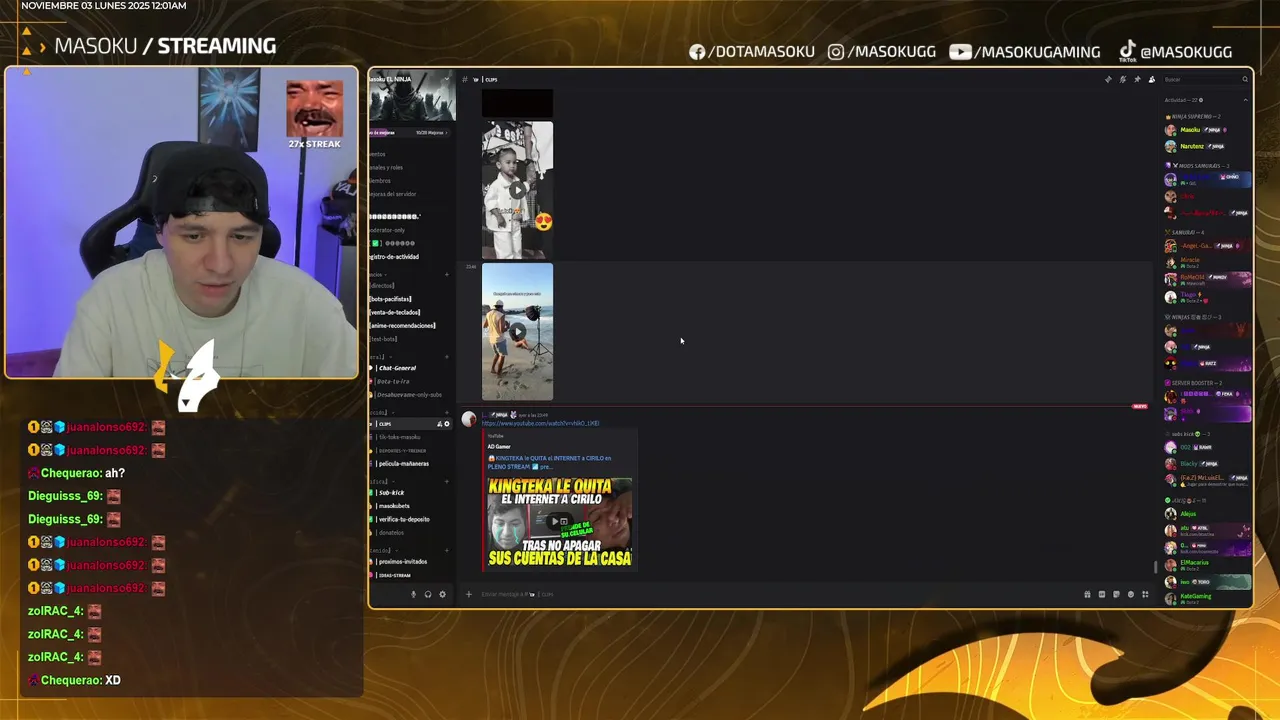Open the [venta-de-teclados] channel

395,312
